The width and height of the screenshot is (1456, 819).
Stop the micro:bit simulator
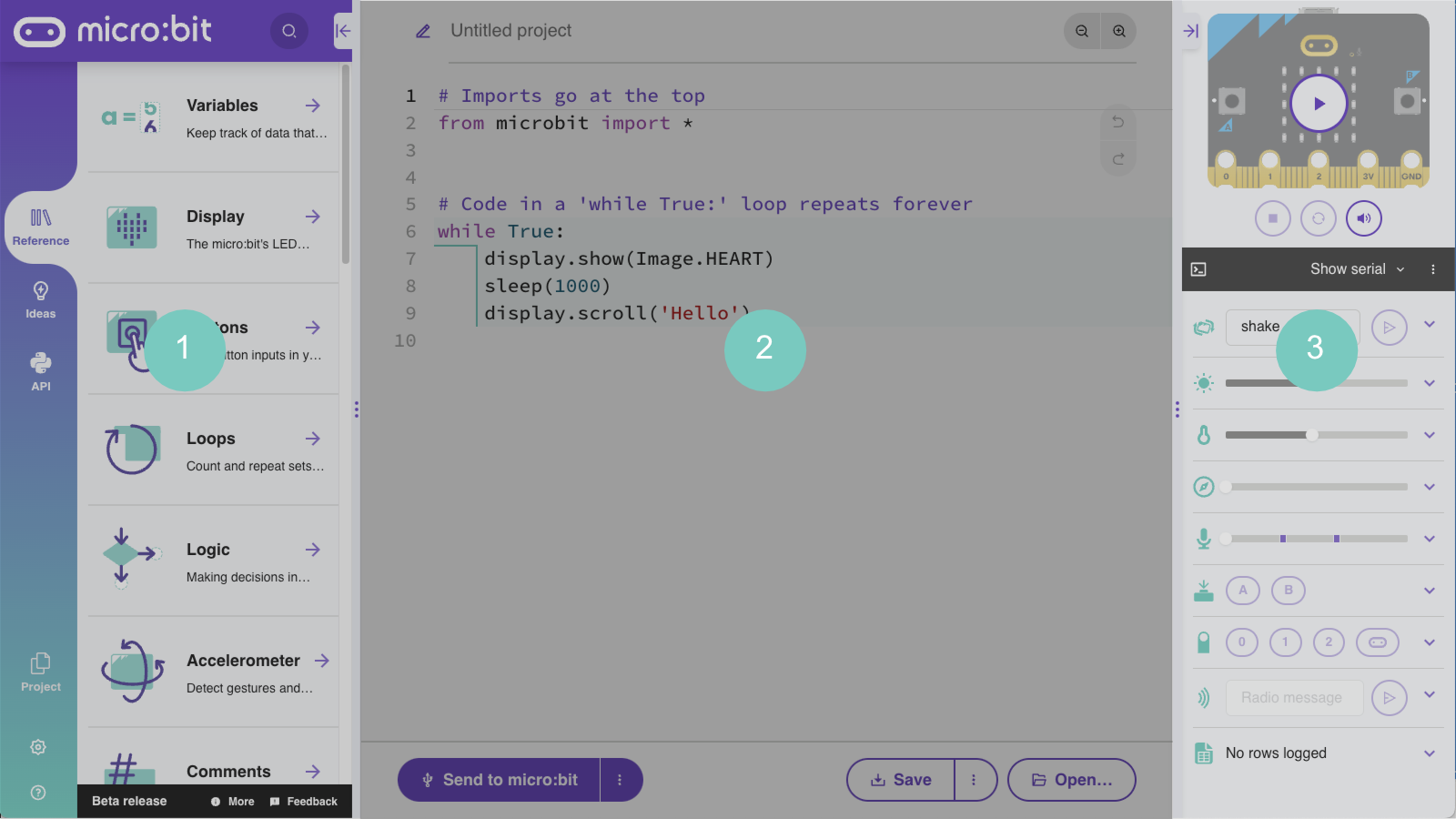click(1273, 218)
